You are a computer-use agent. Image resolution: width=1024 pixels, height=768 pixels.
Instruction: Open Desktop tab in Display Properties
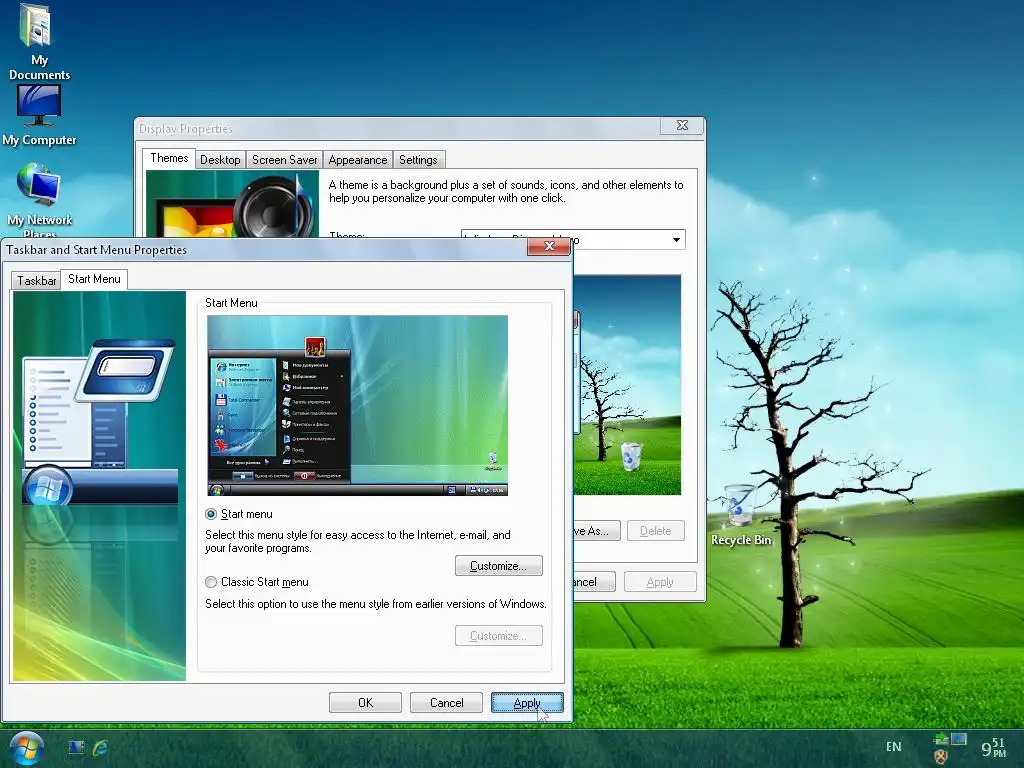220,160
